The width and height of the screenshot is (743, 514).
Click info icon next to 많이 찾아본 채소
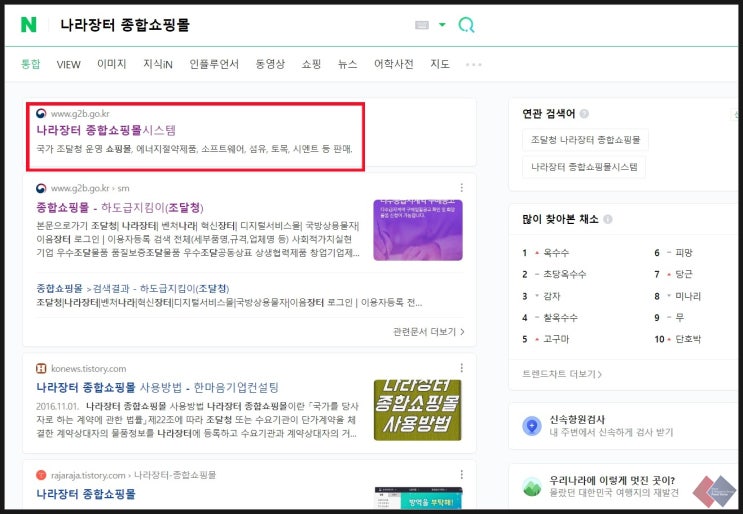tap(608, 219)
